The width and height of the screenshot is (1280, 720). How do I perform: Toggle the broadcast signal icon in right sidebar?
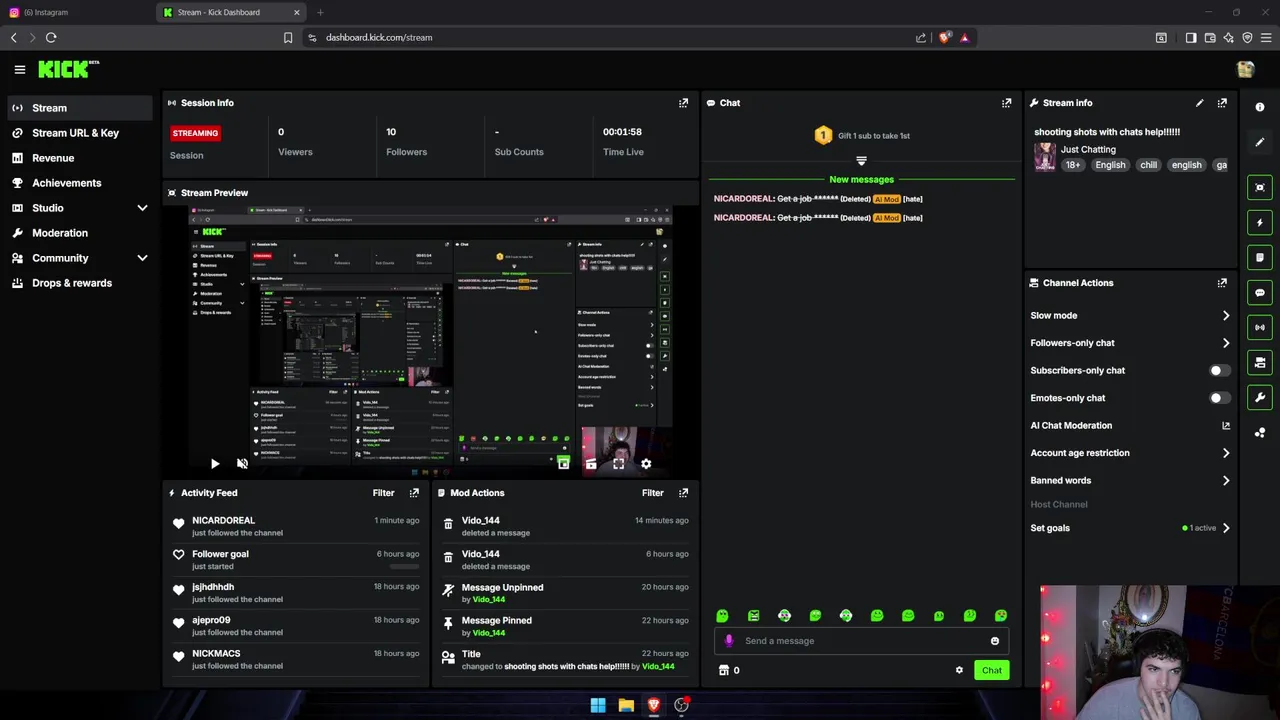1260,327
